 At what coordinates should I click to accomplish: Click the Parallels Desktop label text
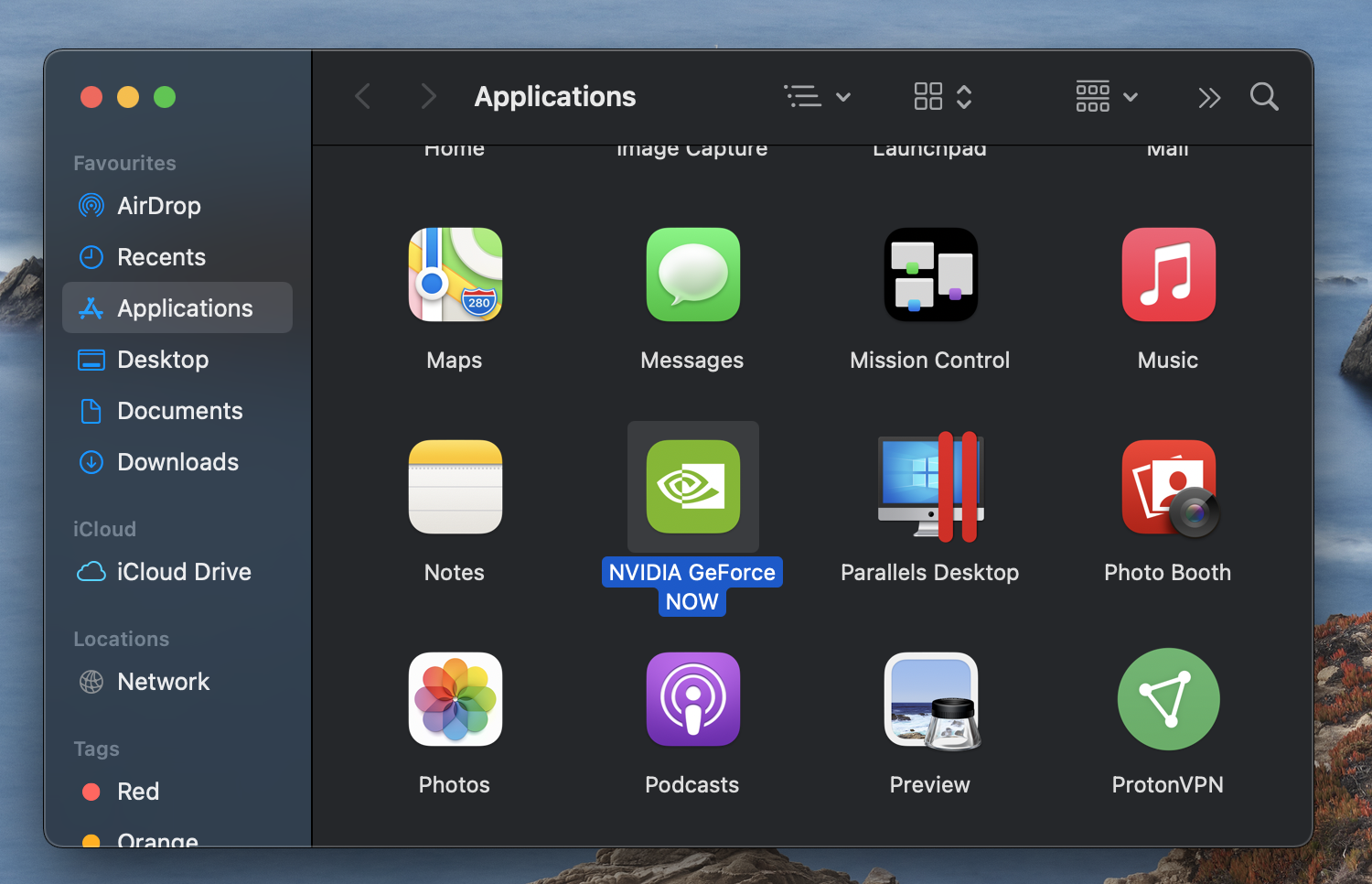point(930,573)
